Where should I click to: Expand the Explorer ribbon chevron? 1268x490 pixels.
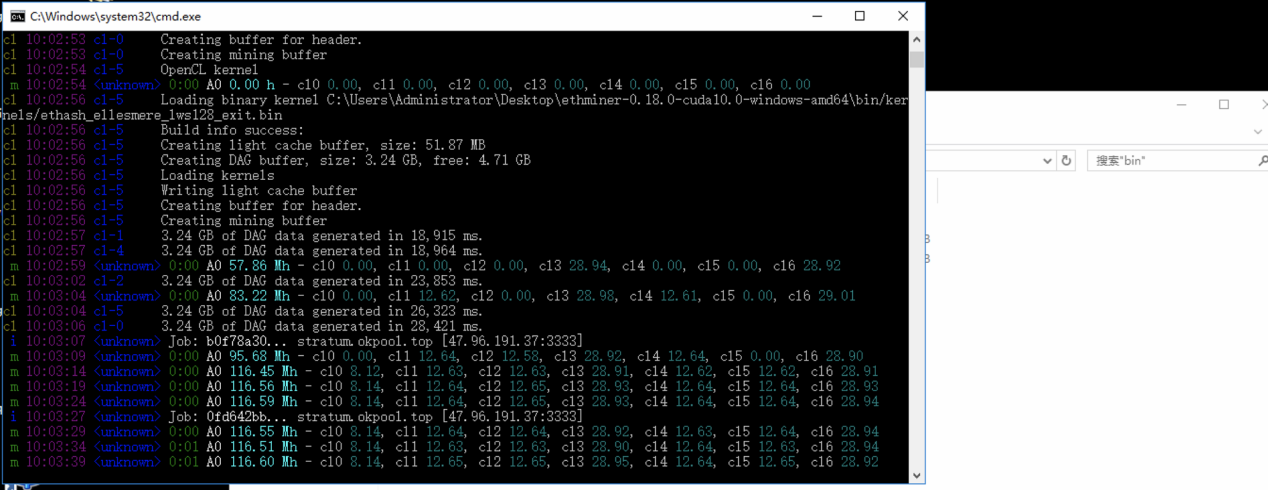pos(1259,132)
